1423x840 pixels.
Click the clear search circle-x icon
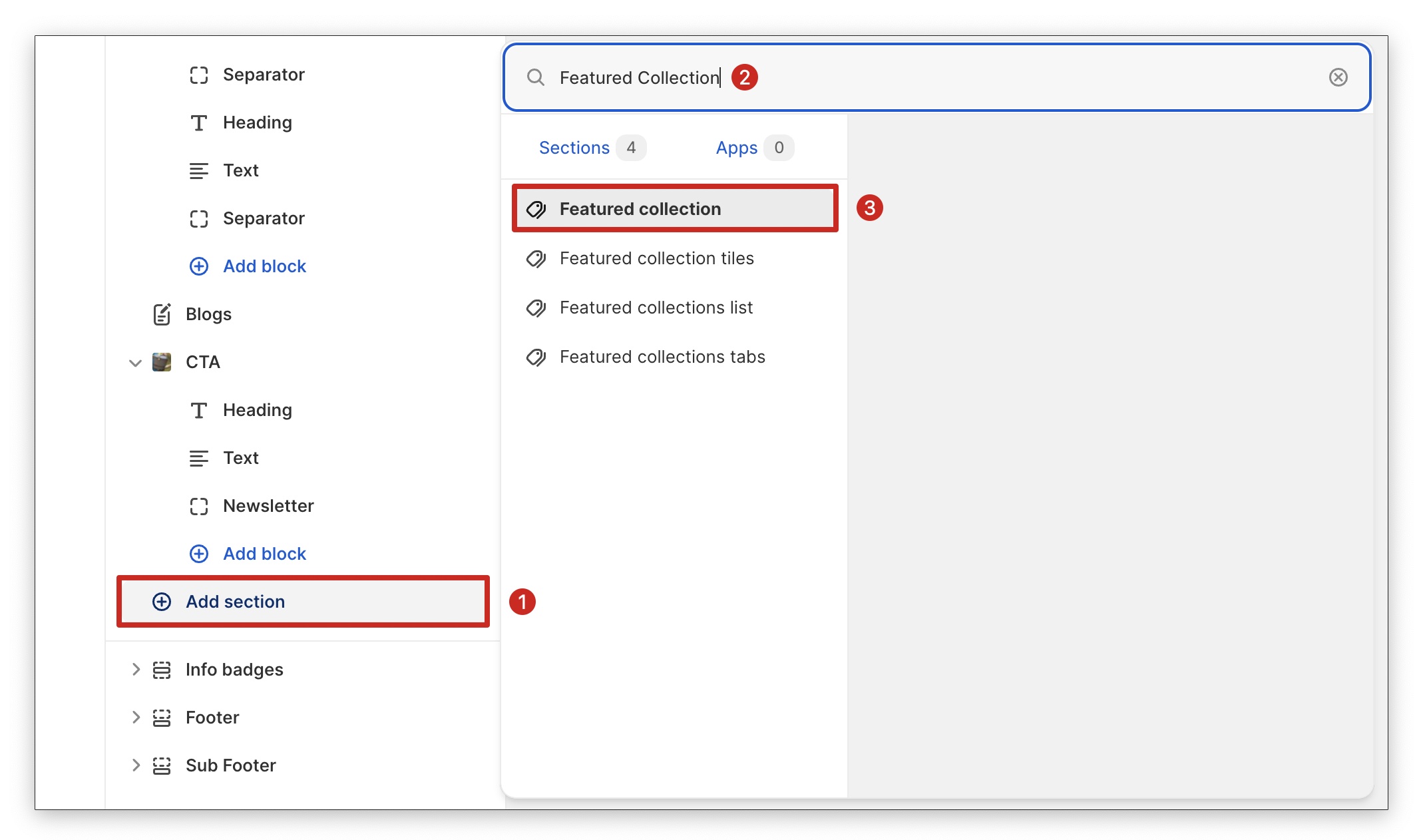[x=1338, y=77]
